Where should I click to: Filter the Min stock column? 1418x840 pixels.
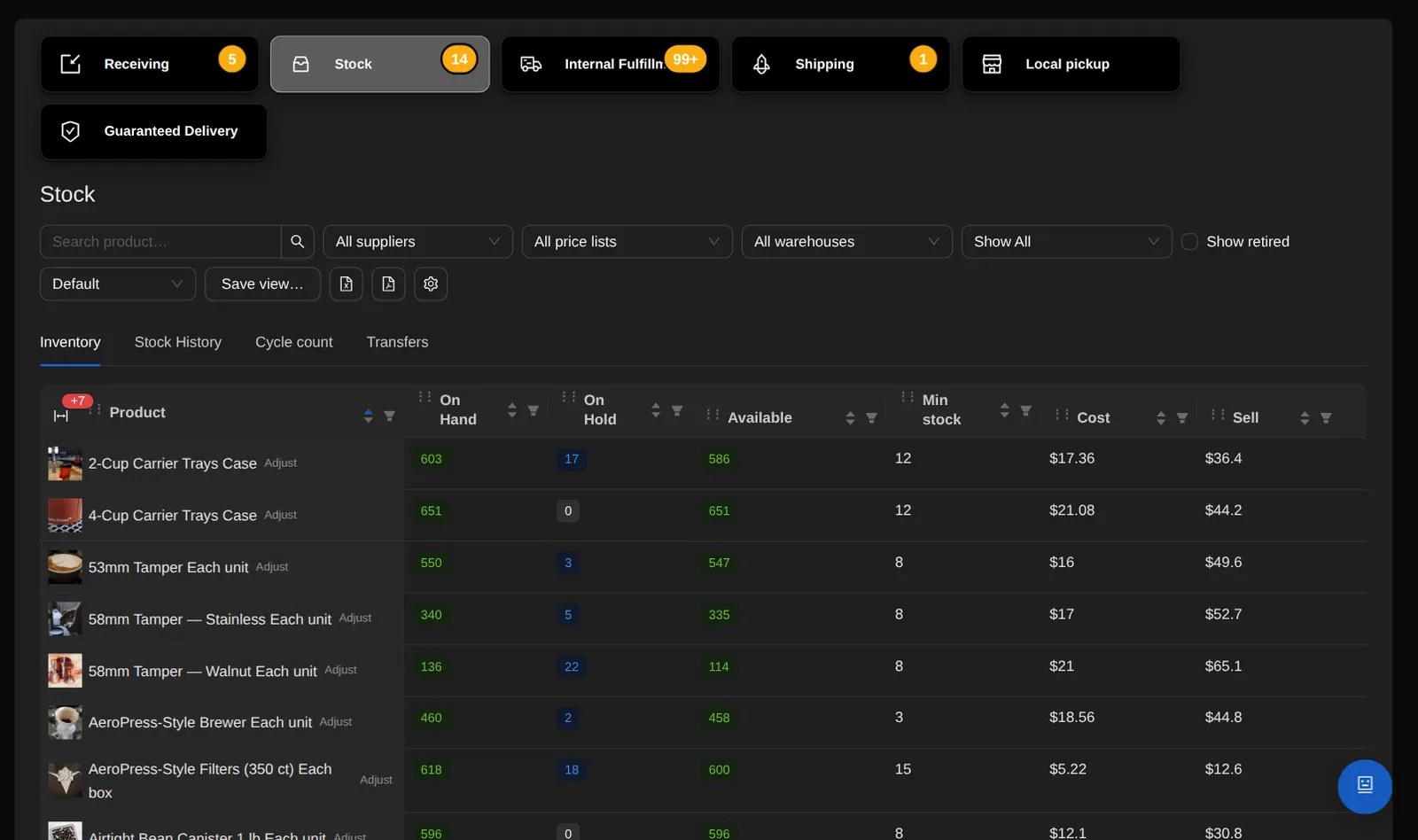[1025, 410]
